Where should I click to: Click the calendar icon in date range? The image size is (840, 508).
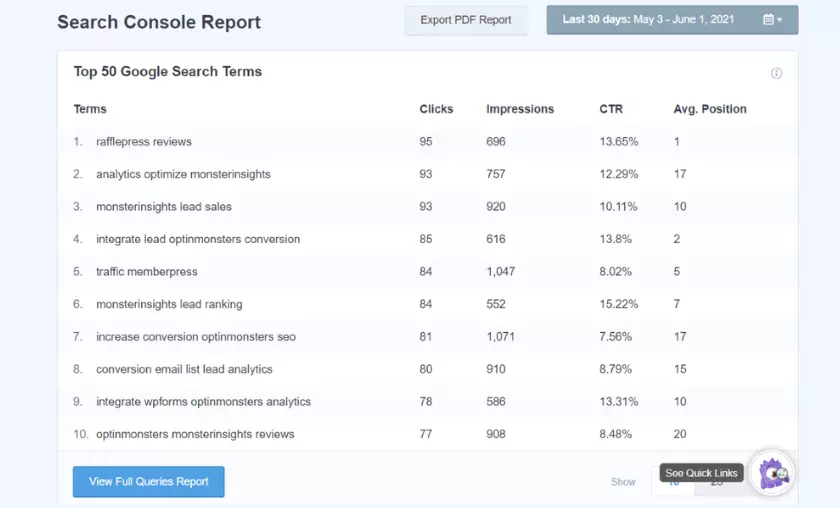tap(768, 20)
